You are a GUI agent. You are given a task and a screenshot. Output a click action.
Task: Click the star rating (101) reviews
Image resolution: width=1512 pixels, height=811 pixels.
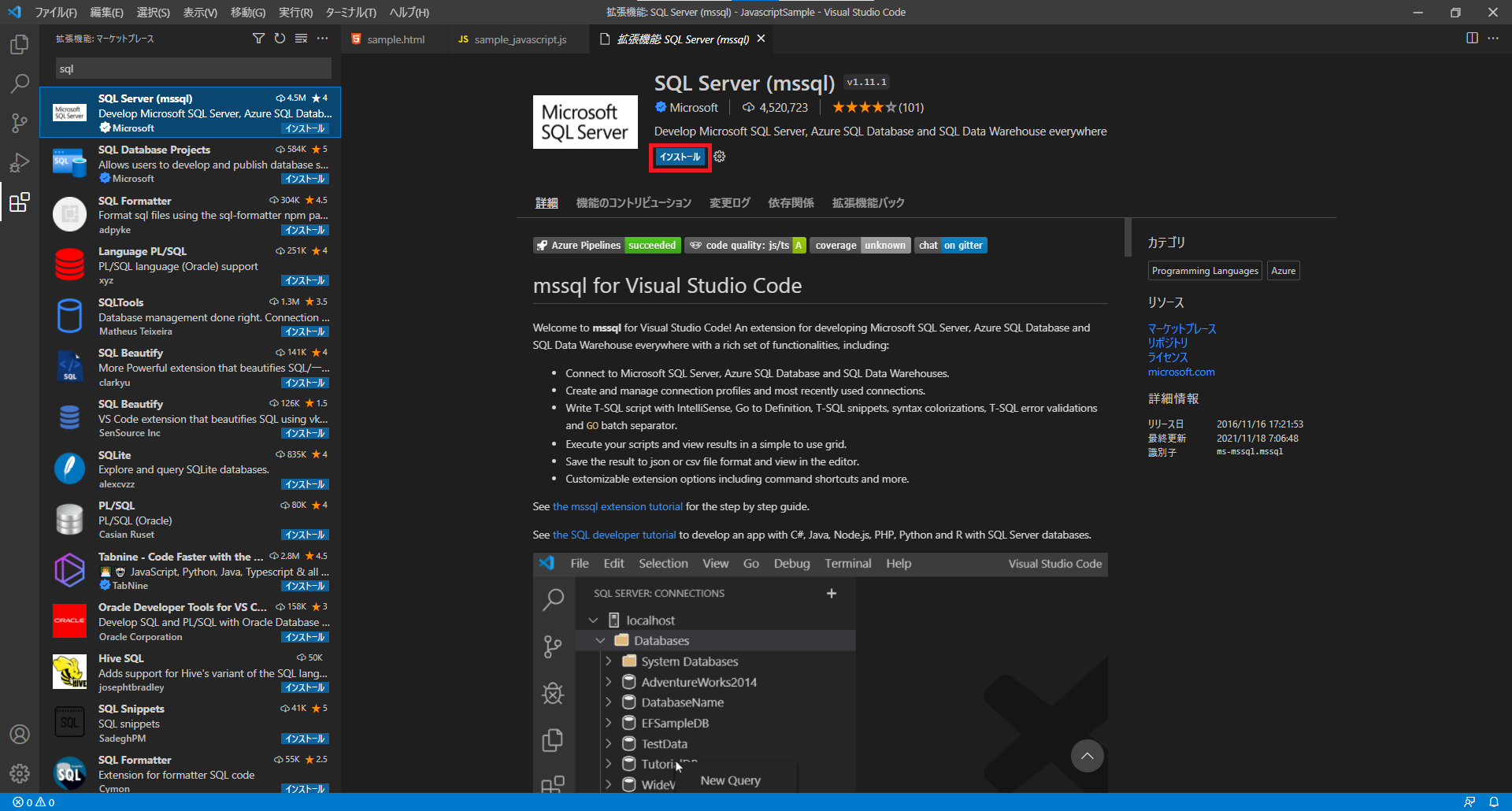pyautogui.click(x=878, y=108)
